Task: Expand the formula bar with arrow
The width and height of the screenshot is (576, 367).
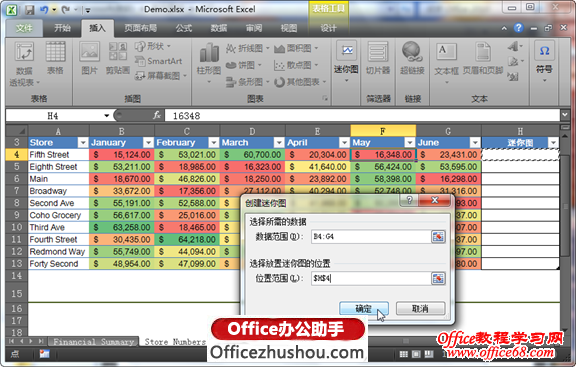Action: click(x=565, y=115)
